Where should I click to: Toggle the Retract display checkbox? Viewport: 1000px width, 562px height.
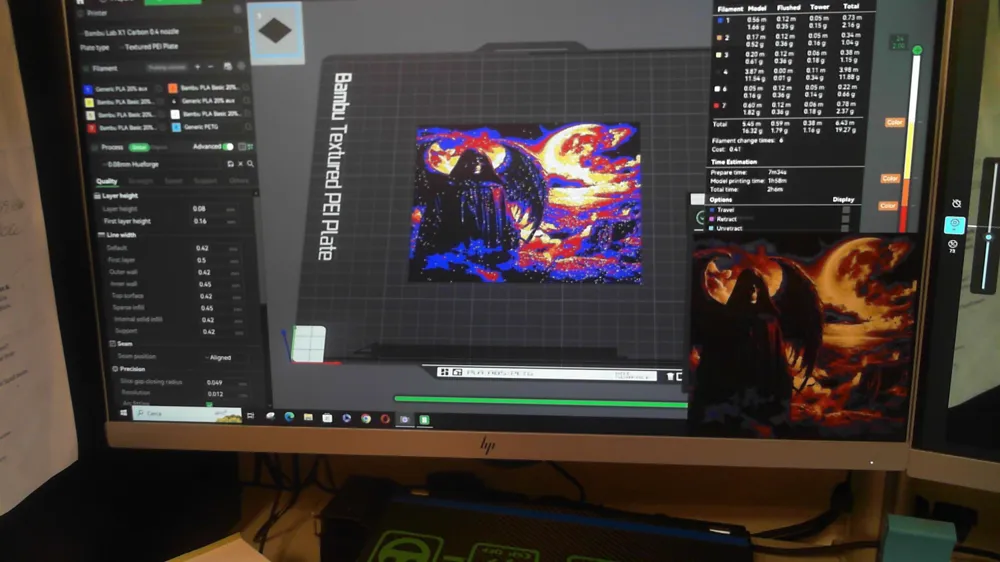click(846, 219)
